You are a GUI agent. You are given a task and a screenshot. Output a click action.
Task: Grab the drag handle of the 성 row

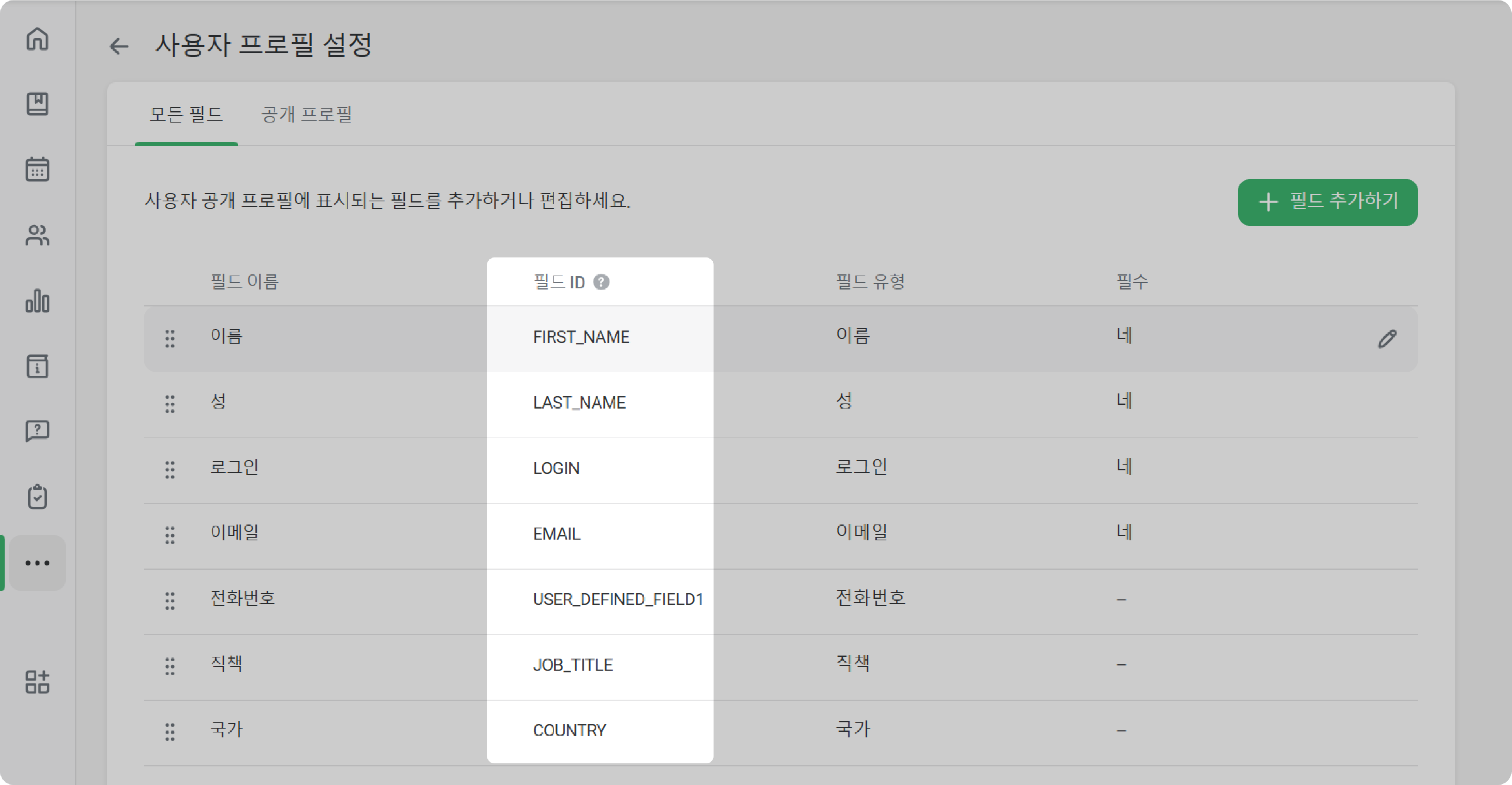[170, 404]
